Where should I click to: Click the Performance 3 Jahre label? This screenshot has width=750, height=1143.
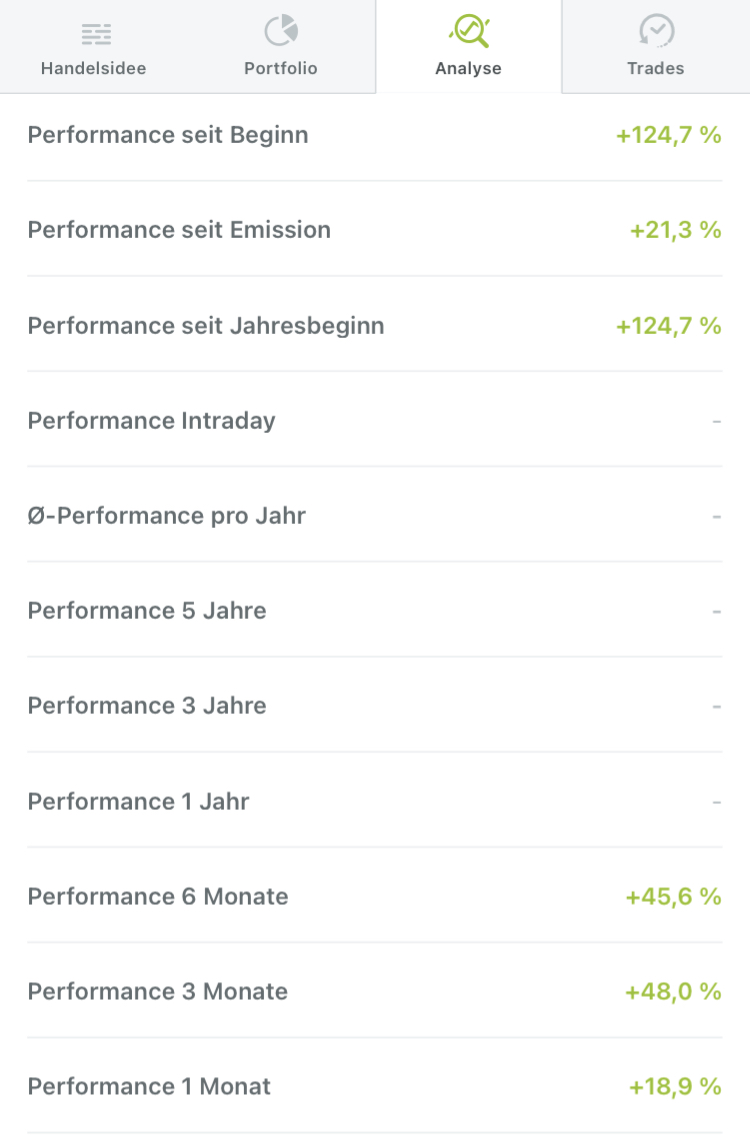(x=147, y=706)
